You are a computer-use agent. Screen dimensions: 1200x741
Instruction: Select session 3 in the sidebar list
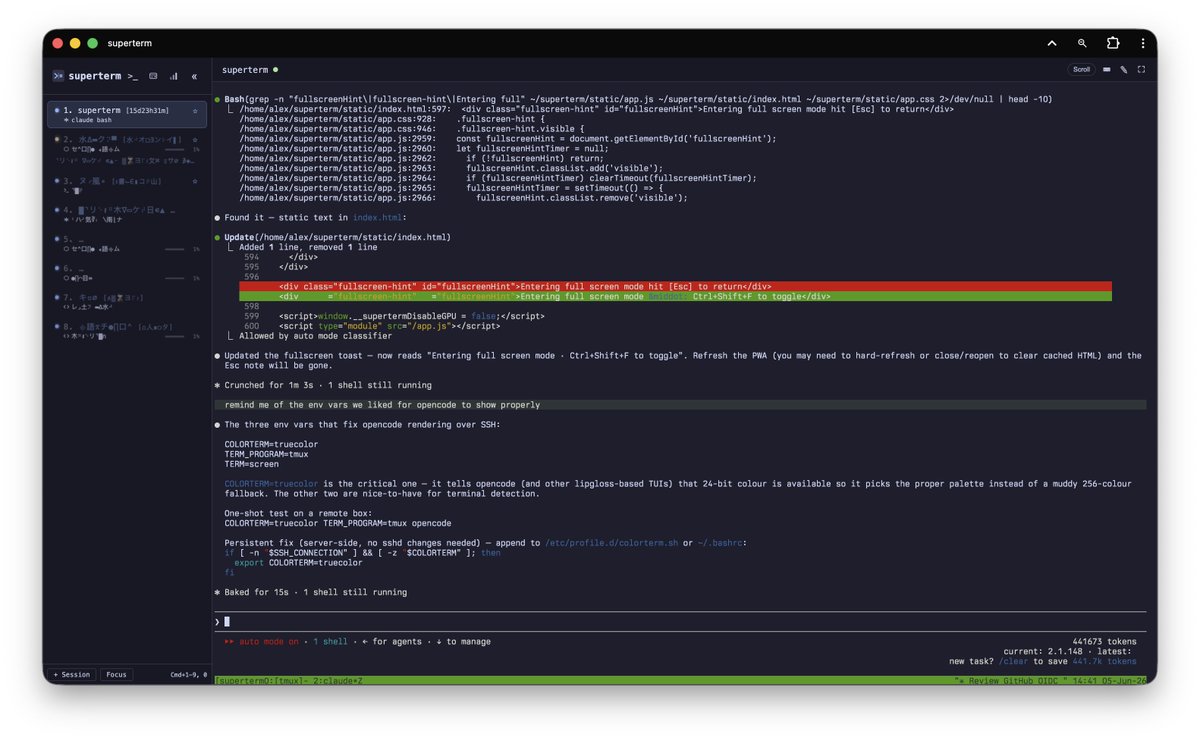click(127, 185)
